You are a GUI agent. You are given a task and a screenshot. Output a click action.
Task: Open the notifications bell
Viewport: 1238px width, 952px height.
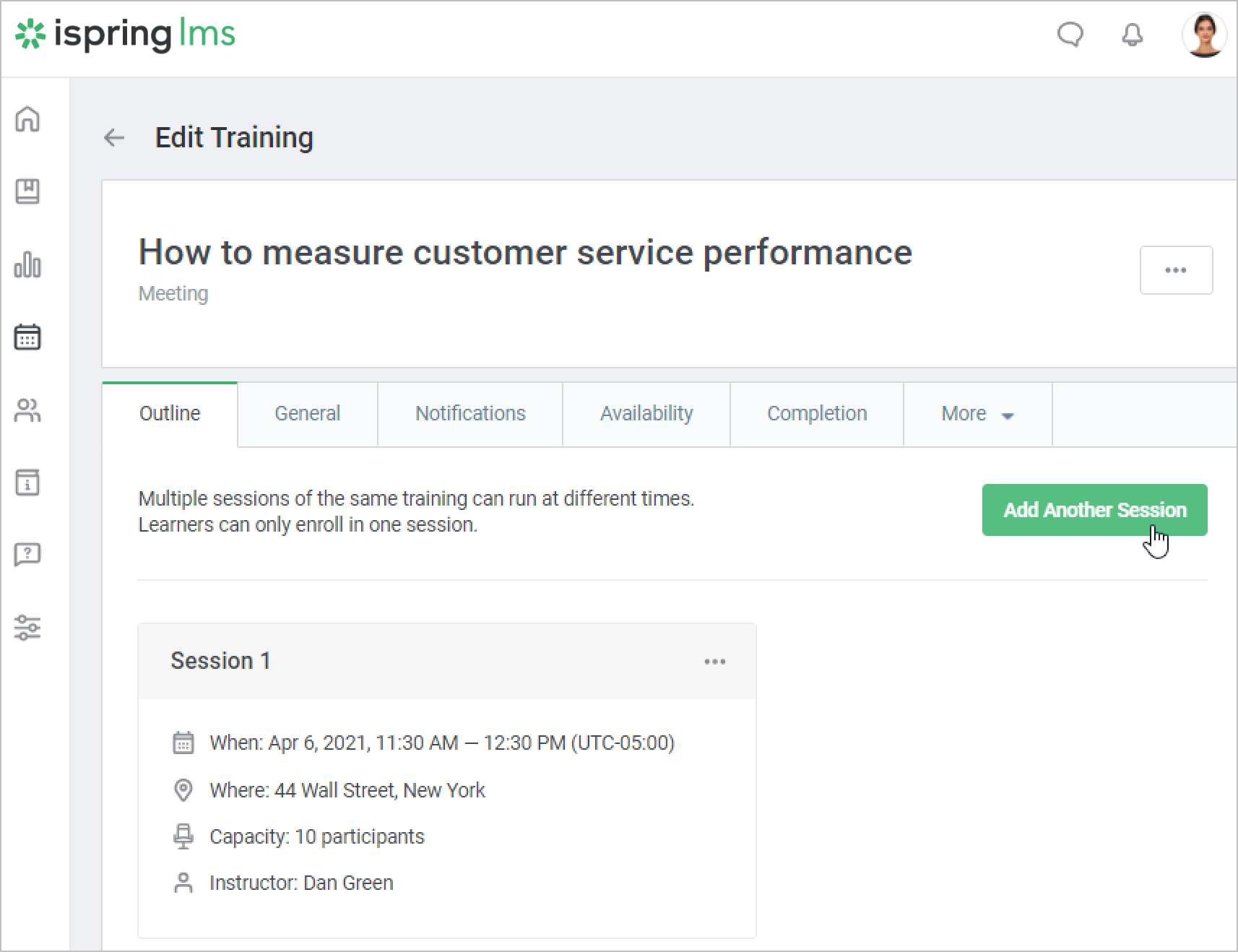pyautogui.click(x=1132, y=34)
